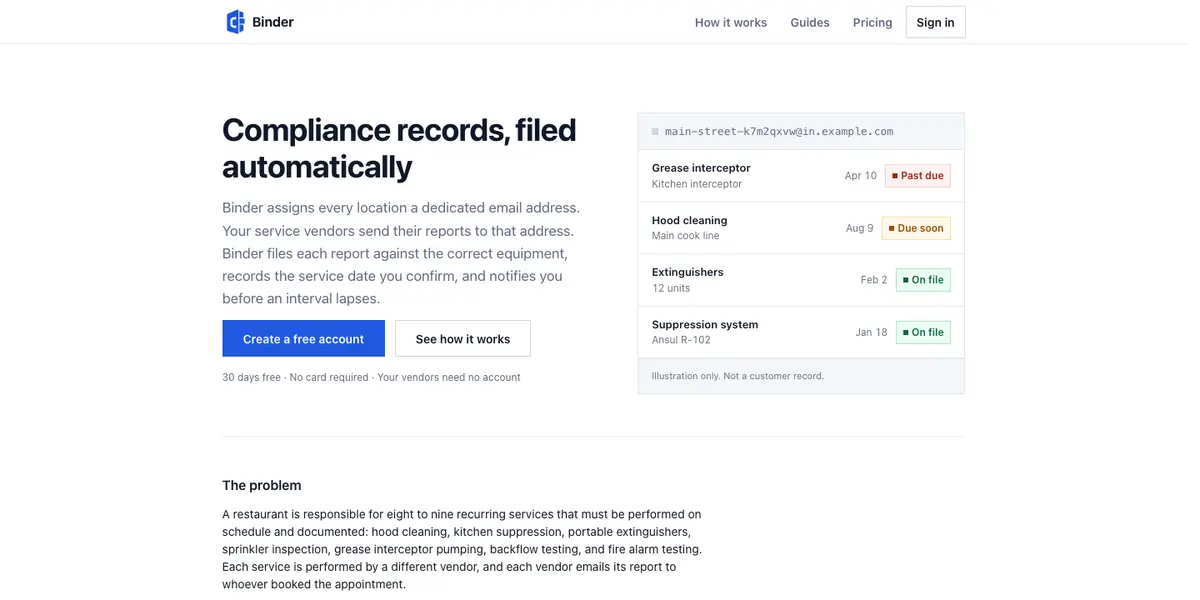Click Create a free account
The height and width of the screenshot is (600, 1200).
pos(303,339)
